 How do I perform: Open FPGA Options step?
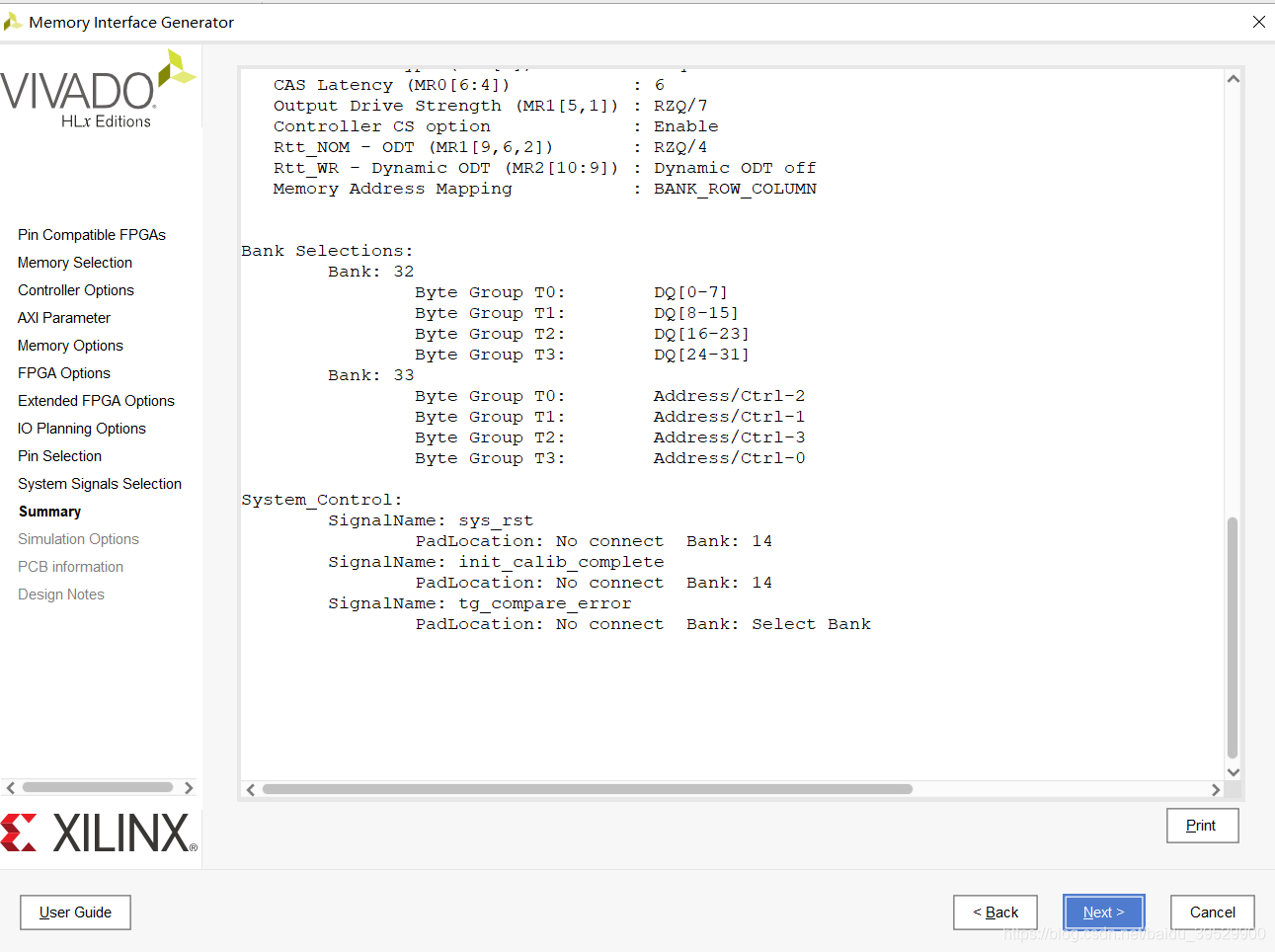click(x=64, y=373)
